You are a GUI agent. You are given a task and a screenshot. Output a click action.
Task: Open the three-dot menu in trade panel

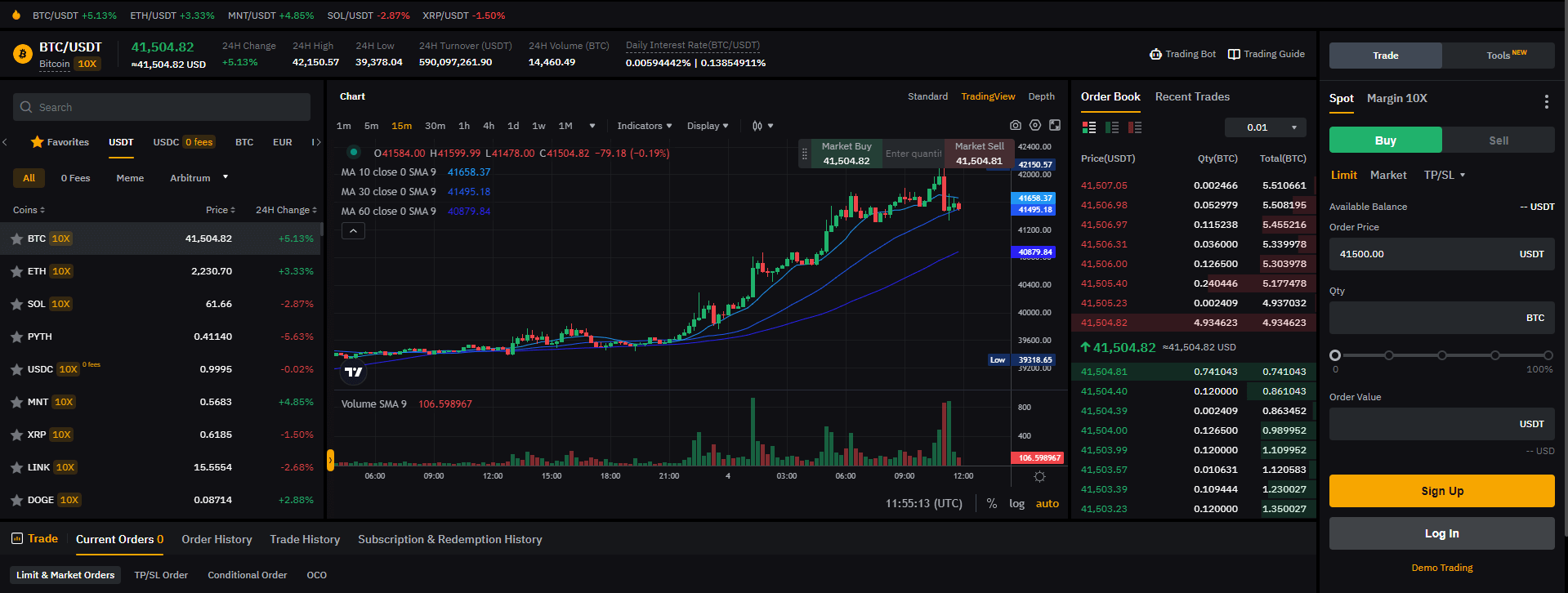coord(1546,101)
